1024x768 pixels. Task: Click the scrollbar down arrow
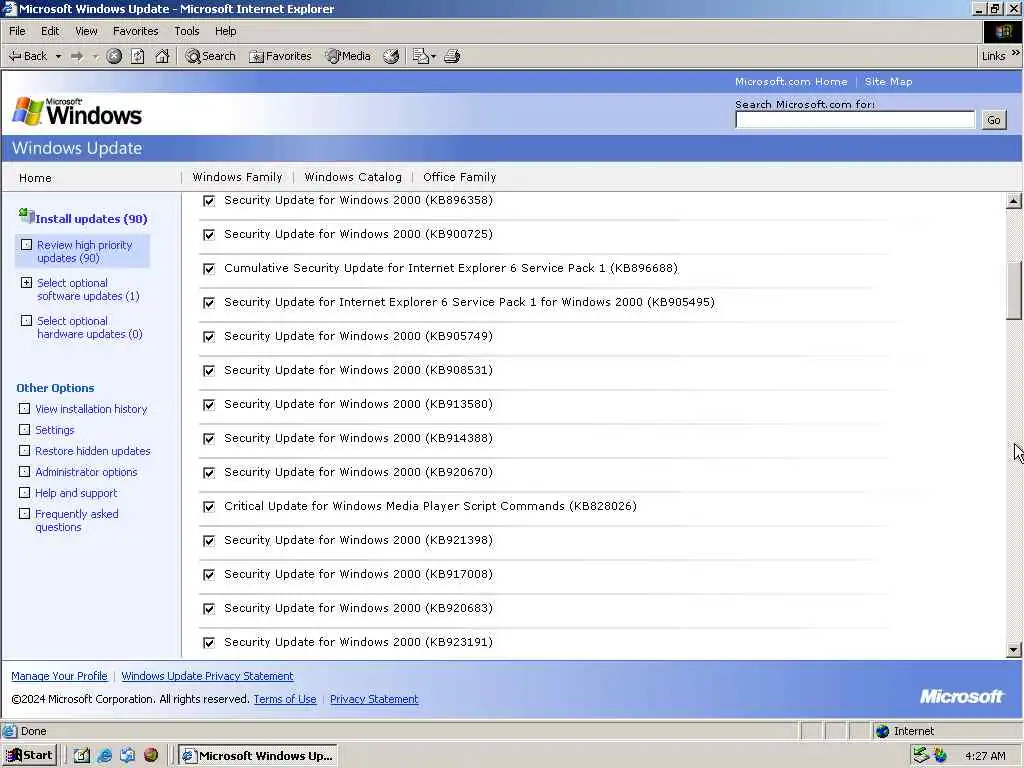point(1014,649)
